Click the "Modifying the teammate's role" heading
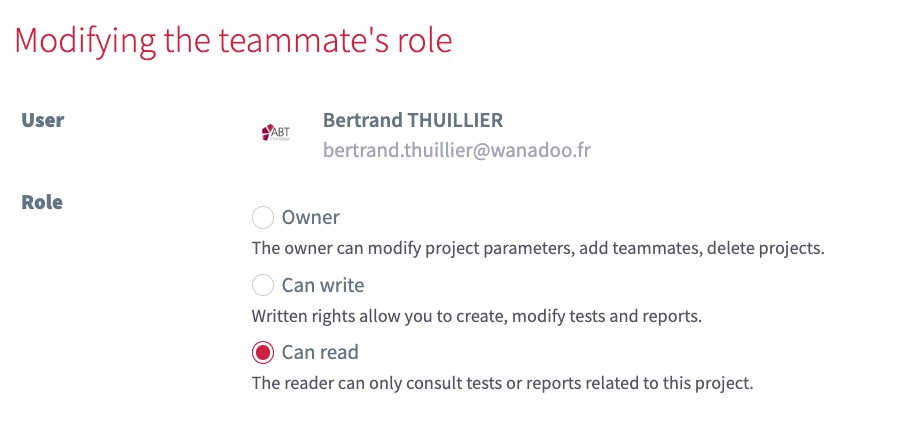898x430 pixels. [x=233, y=41]
